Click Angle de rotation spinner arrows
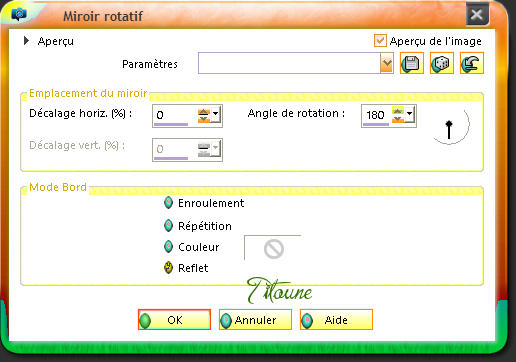Image resolution: width=516 pixels, height=362 pixels. pos(398,115)
